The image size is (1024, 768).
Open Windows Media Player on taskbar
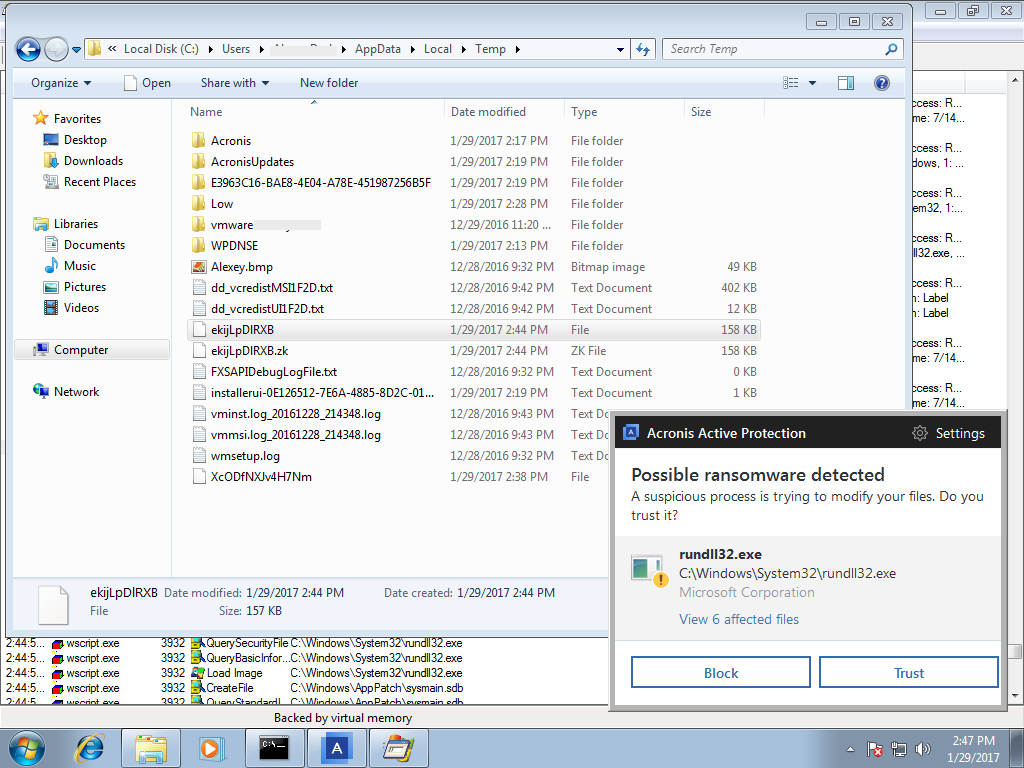point(210,748)
